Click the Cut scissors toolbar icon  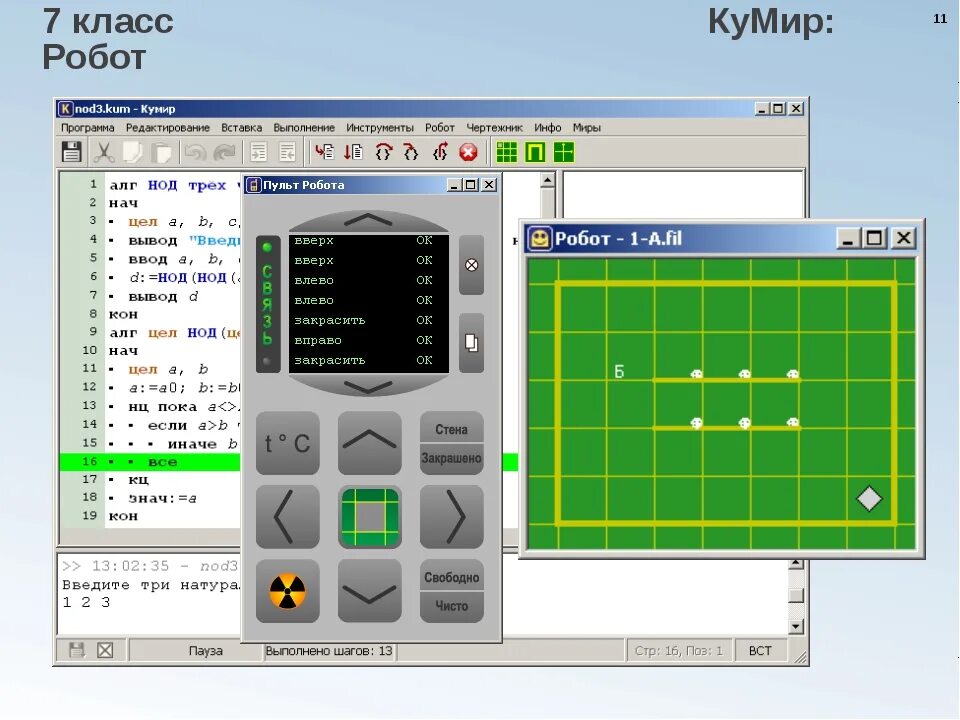tap(104, 152)
